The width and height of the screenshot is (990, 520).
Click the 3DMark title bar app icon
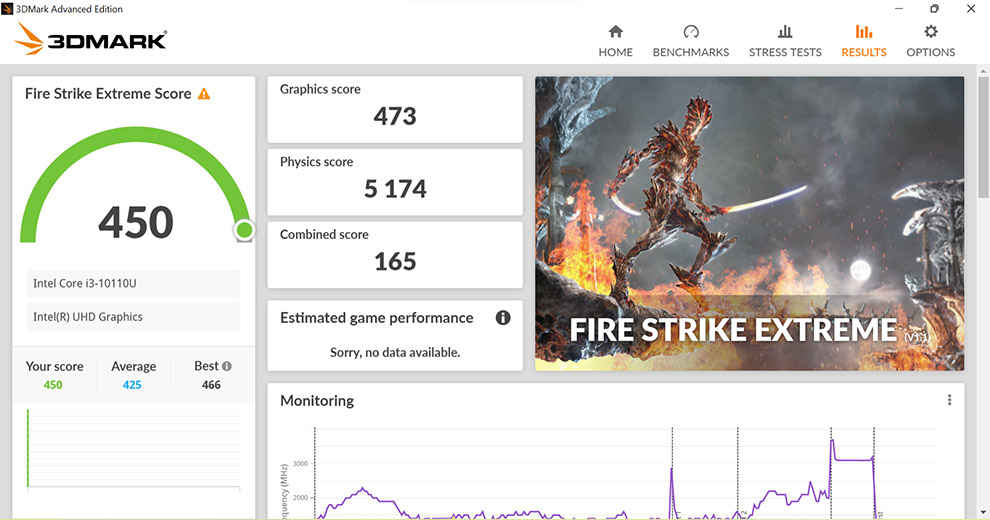pyautogui.click(x=7, y=9)
